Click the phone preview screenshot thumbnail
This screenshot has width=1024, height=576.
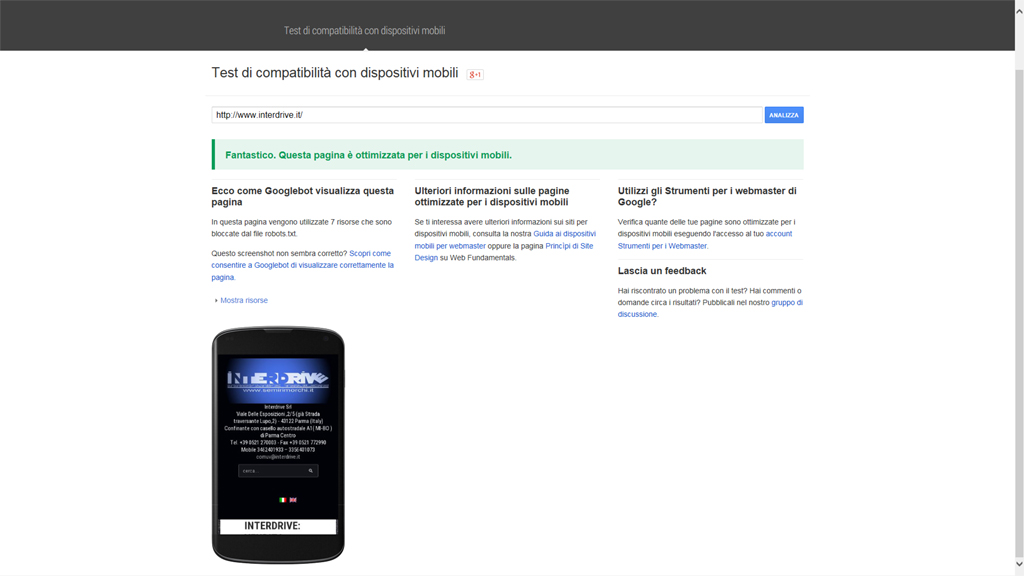click(278, 445)
